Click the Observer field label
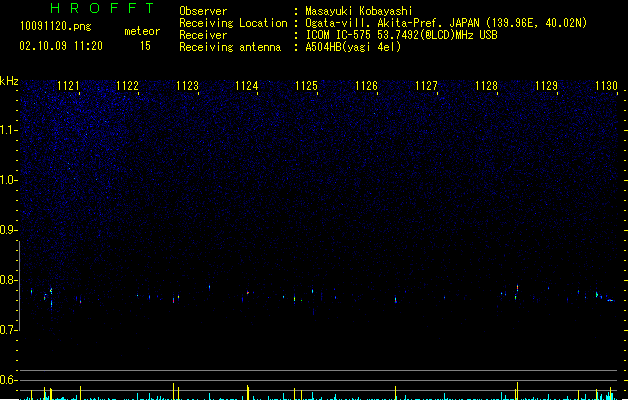This screenshot has width=629, height=400. point(203,11)
